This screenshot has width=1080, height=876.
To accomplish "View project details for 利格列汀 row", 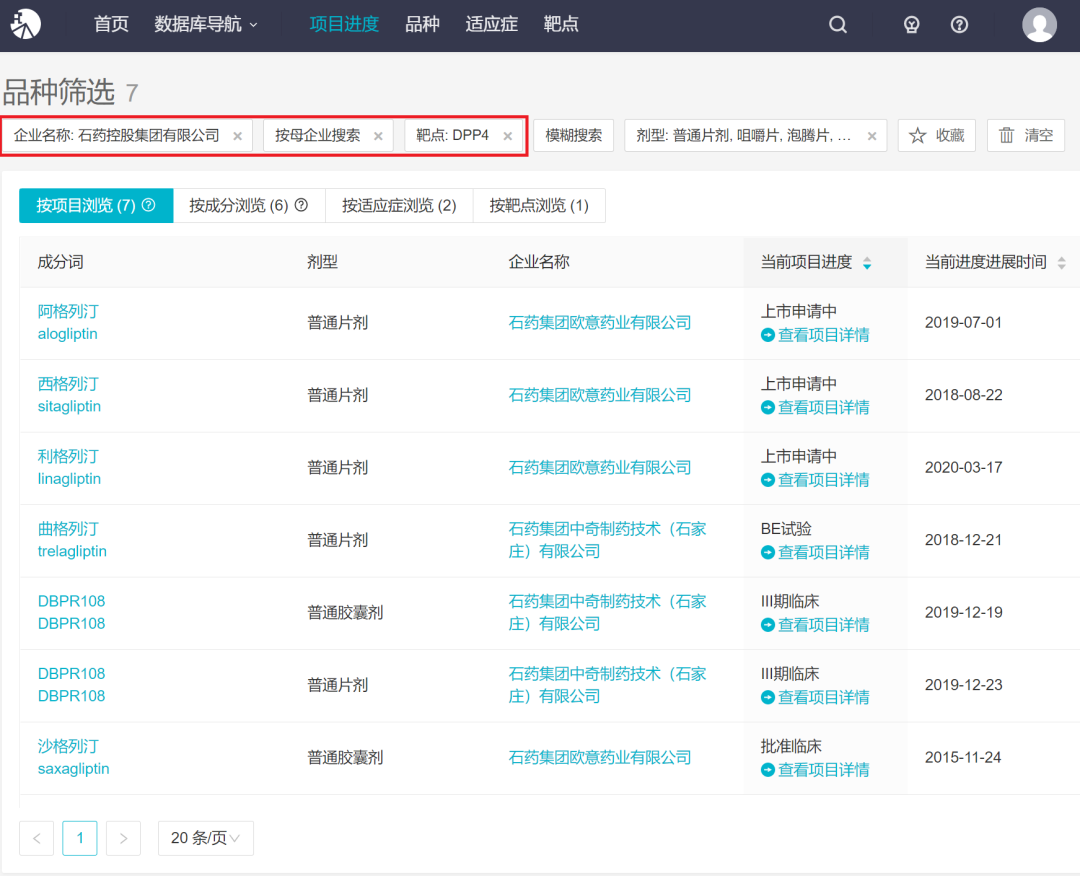I will click(x=815, y=480).
